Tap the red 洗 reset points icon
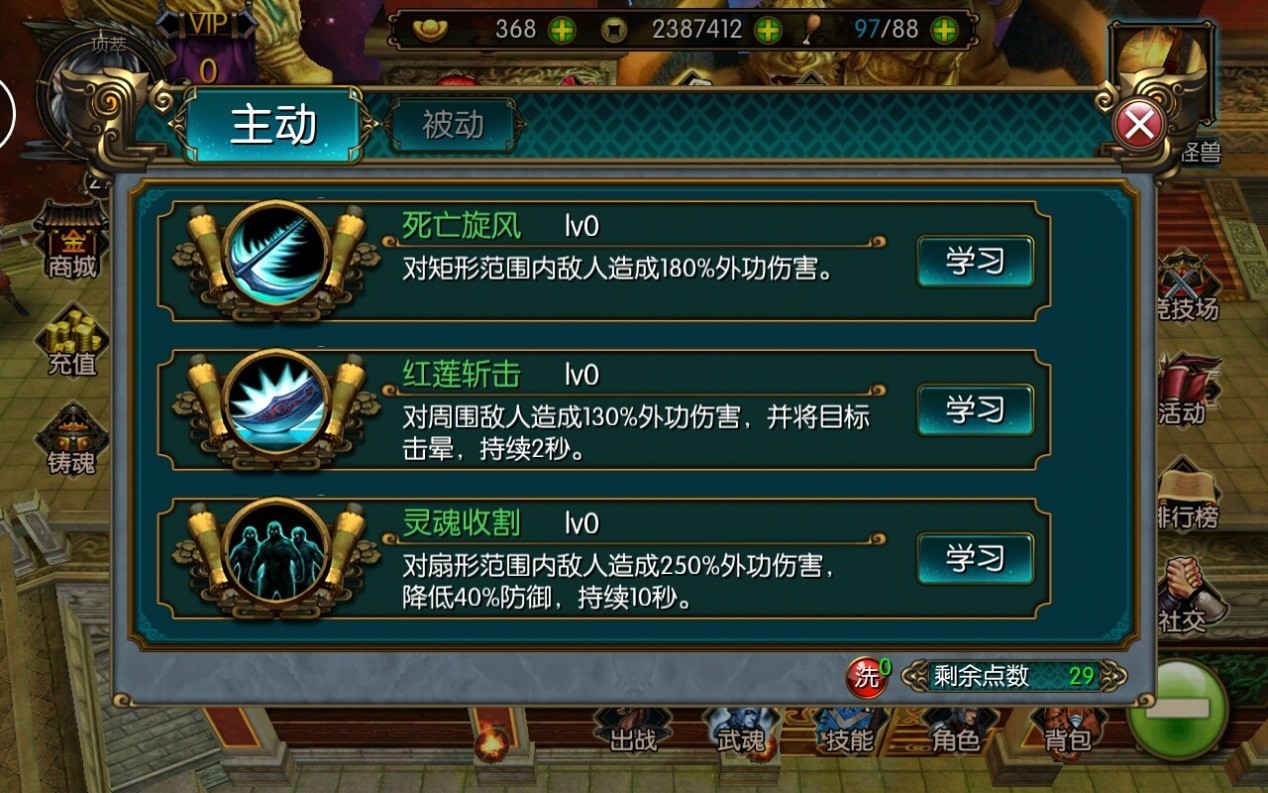The width and height of the screenshot is (1268, 793). 868,676
